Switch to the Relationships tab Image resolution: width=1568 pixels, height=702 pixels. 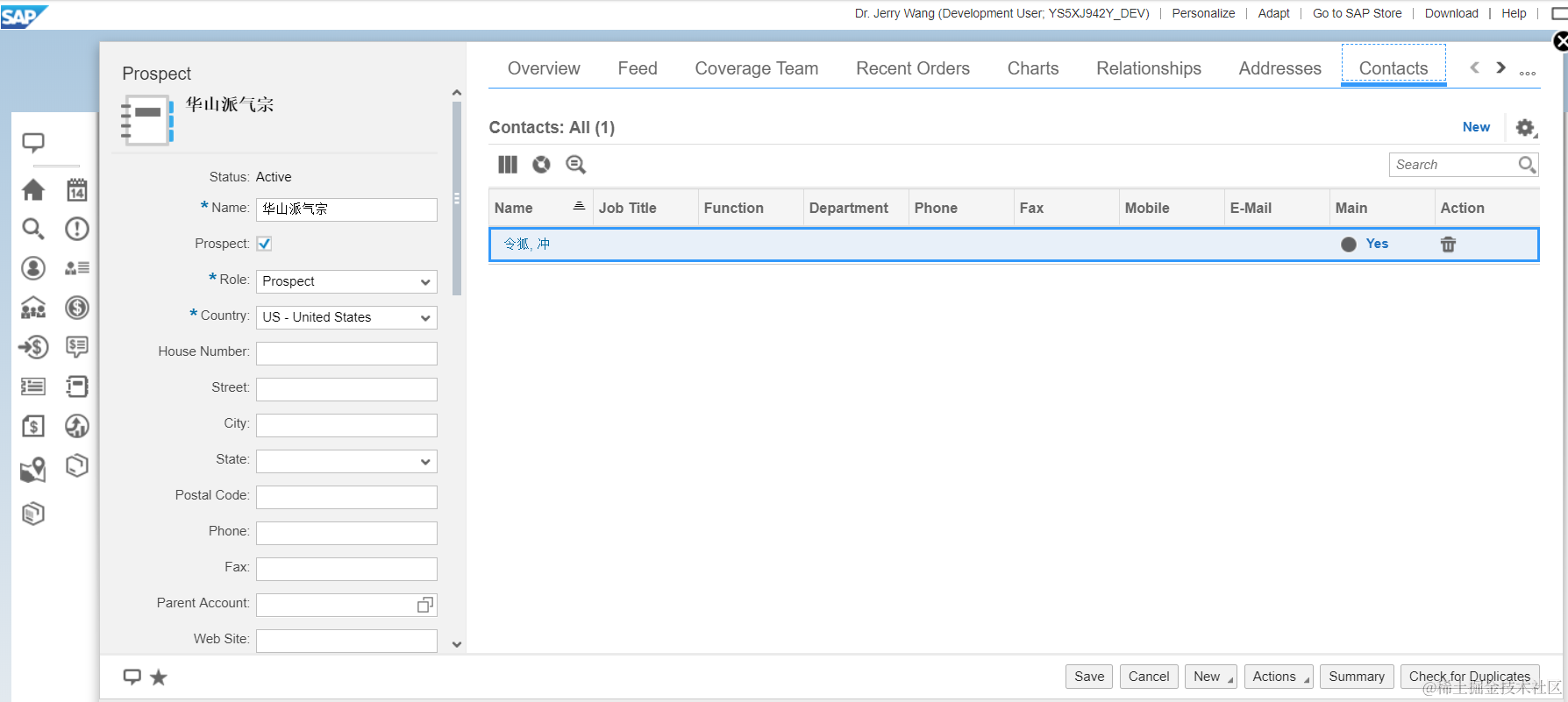pos(1149,68)
